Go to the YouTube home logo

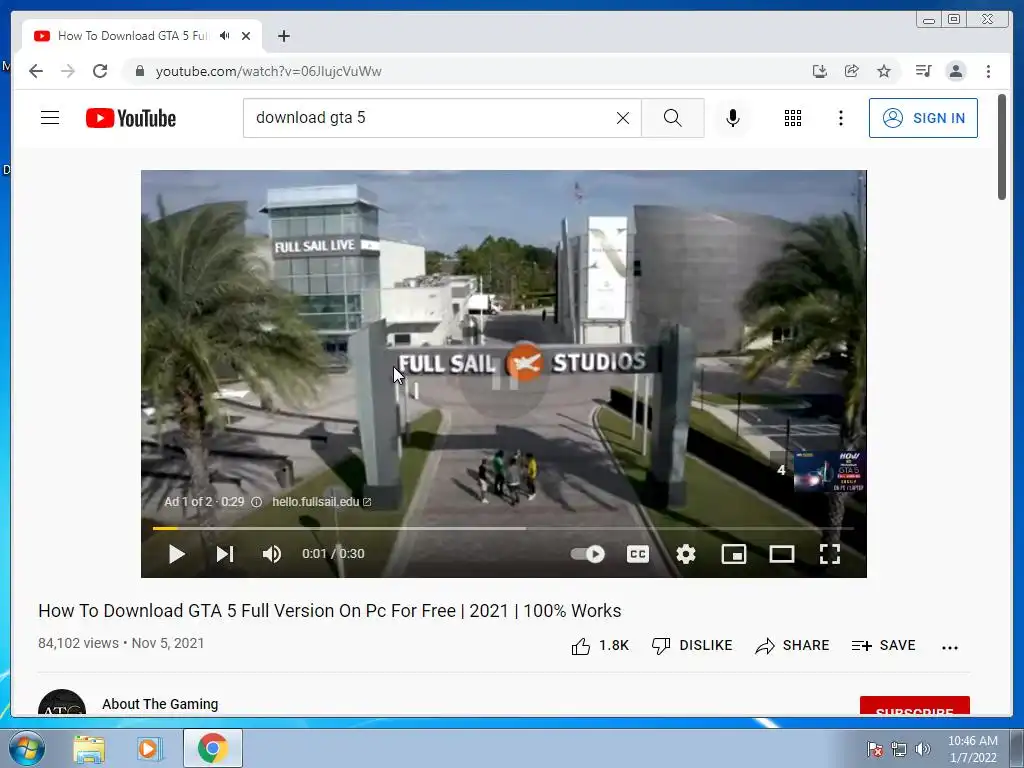pos(131,118)
